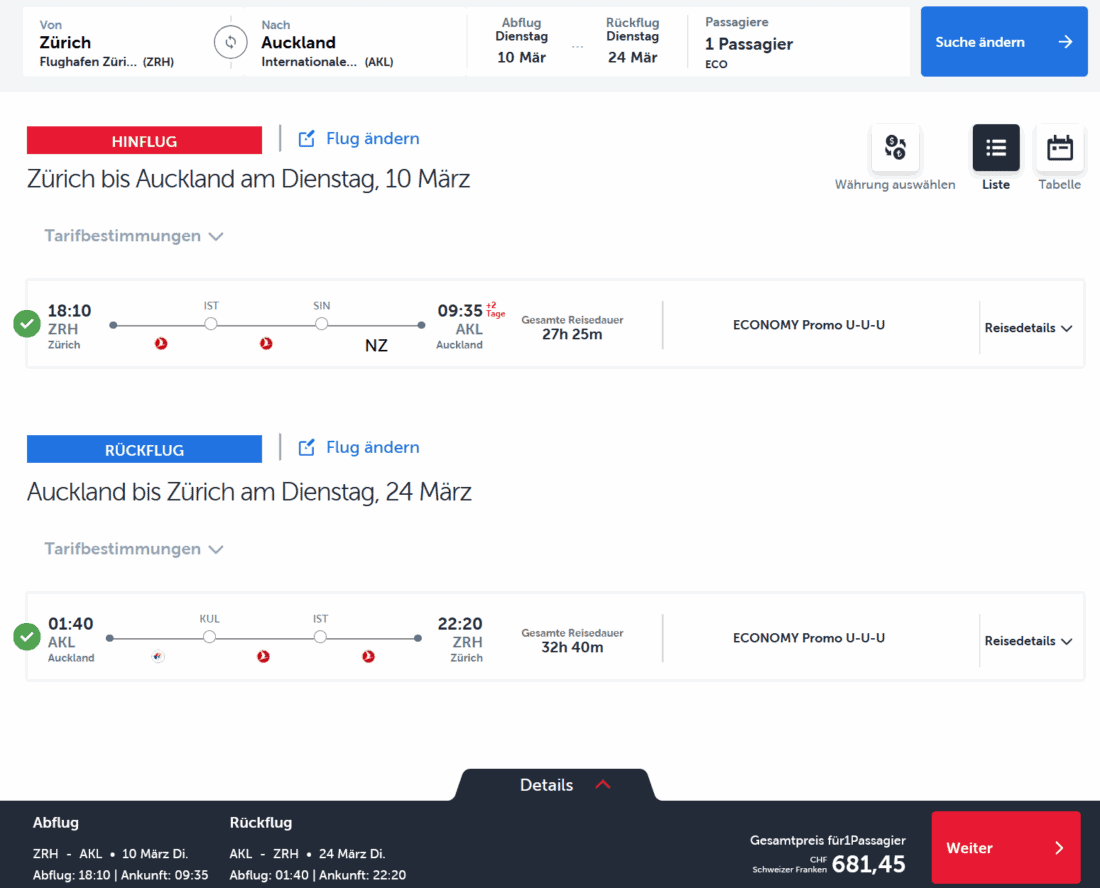
Task: Click the airline logo on AKL–KUL segment
Action: [158, 657]
